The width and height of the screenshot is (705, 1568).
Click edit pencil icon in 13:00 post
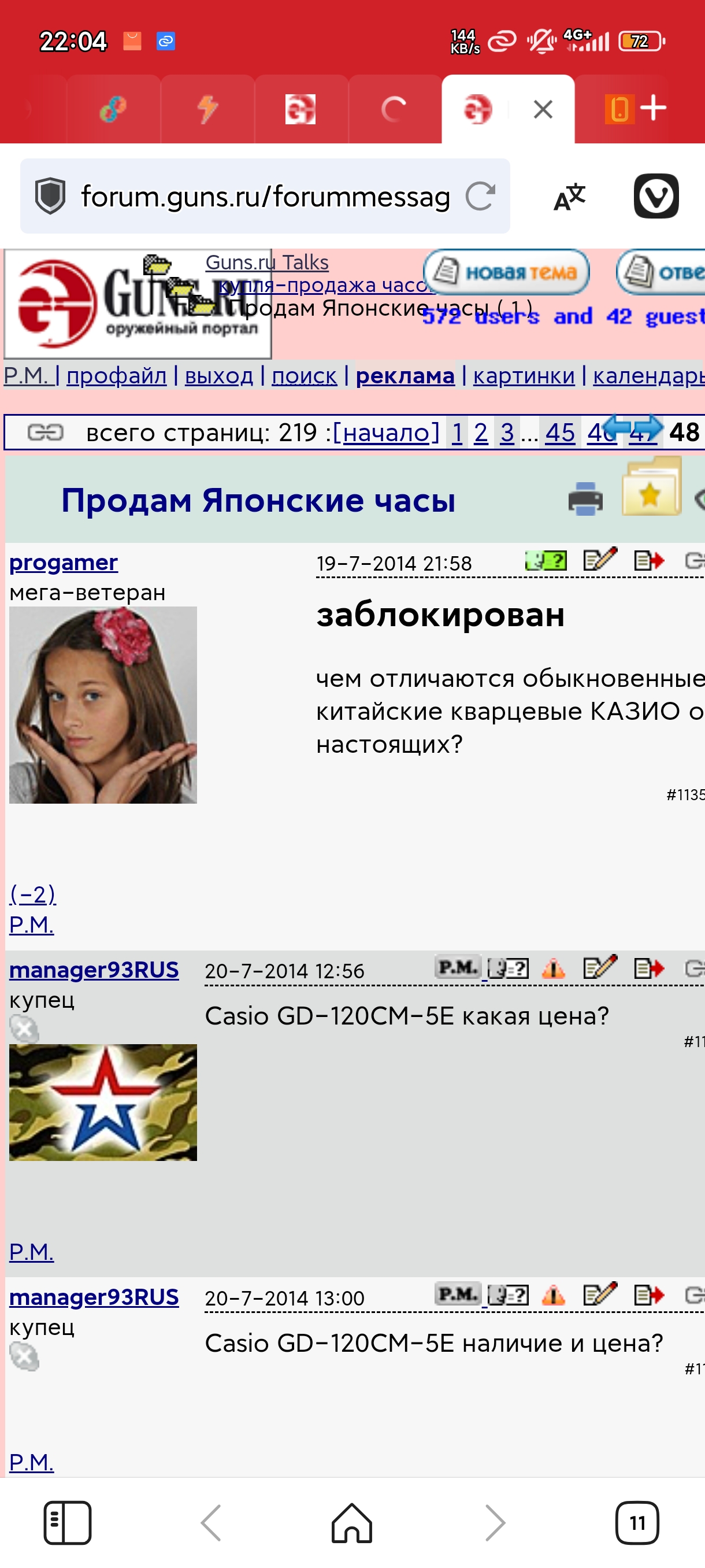point(599,1293)
